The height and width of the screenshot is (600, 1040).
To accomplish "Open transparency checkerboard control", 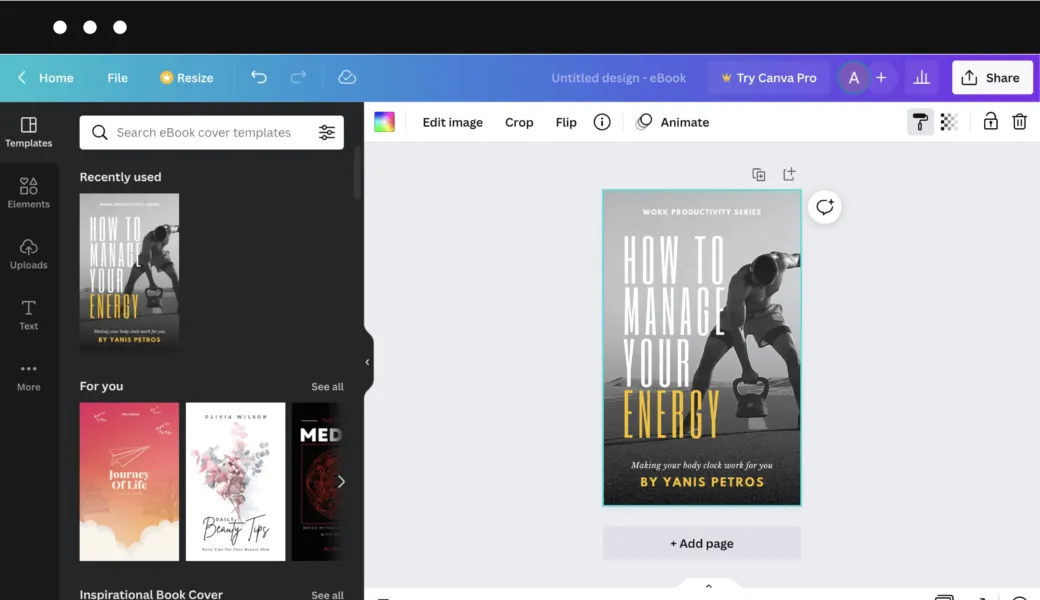I will pos(949,122).
